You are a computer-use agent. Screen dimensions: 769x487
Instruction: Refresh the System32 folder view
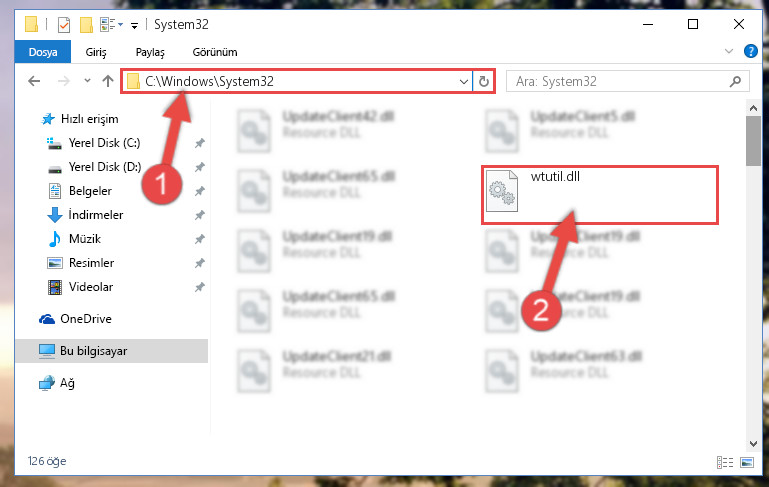(484, 81)
